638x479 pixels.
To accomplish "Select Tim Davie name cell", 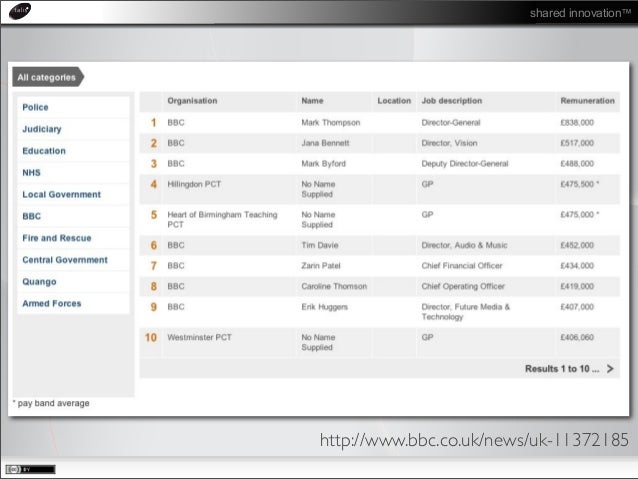I will [320, 245].
